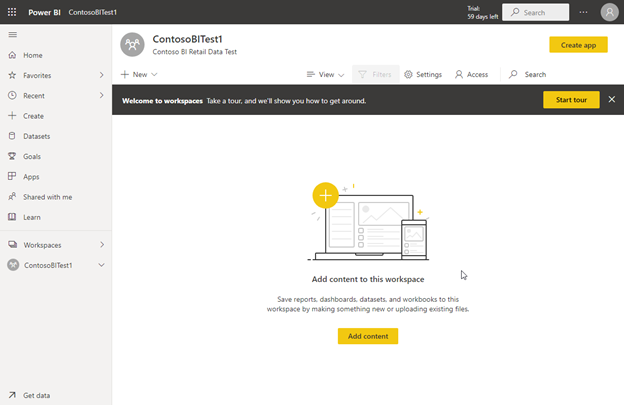Click the Apps icon in sidebar
This screenshot has width=624, height=405.
[x=12, y=176]
